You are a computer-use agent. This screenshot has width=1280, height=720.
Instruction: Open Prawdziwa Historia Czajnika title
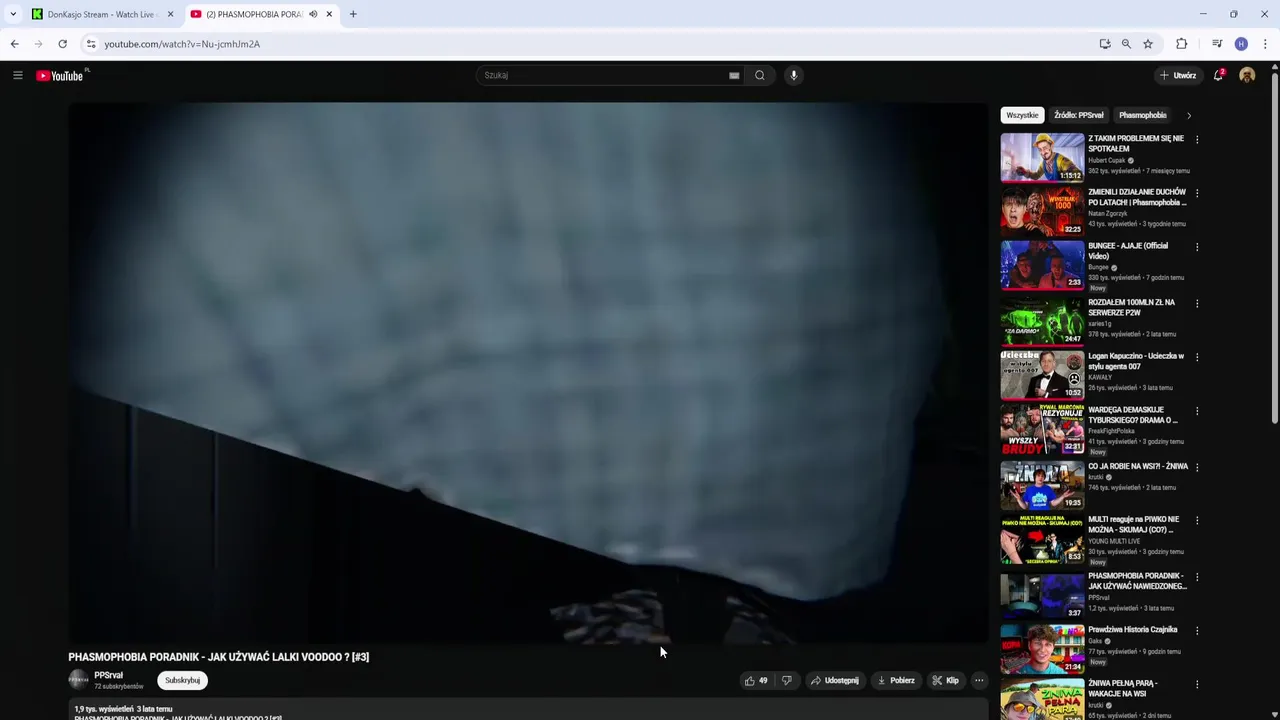(1132, 630)
